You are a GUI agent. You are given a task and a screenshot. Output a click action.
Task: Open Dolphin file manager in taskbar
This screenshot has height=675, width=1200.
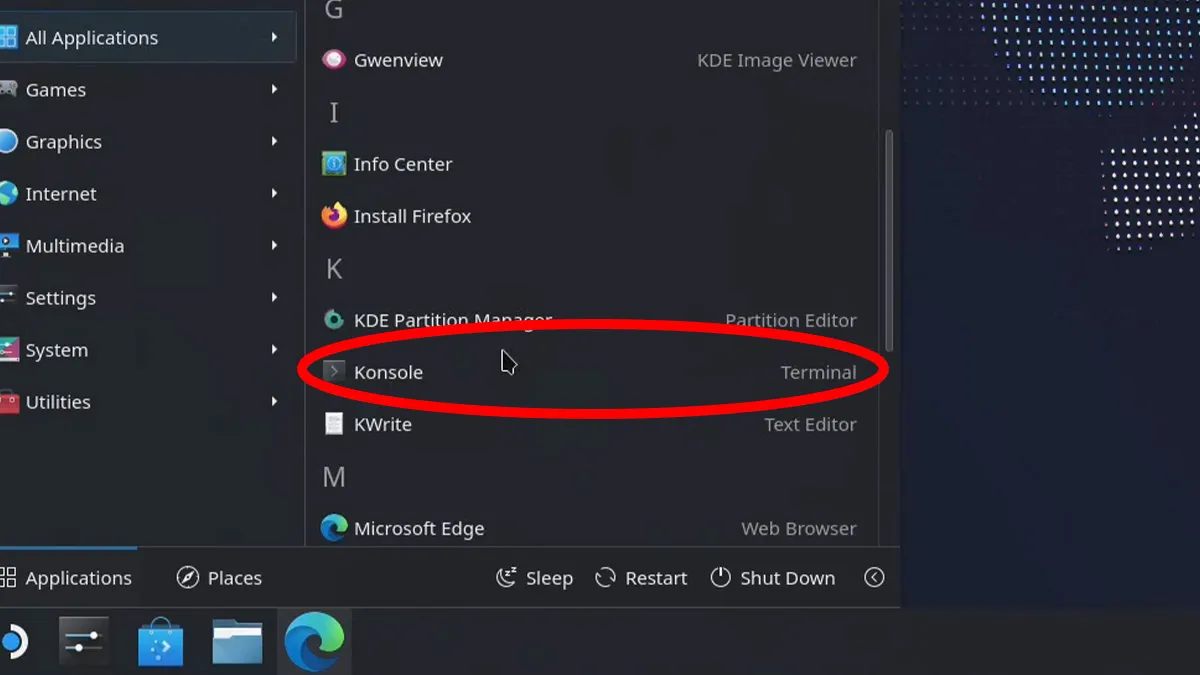point(237,642)
